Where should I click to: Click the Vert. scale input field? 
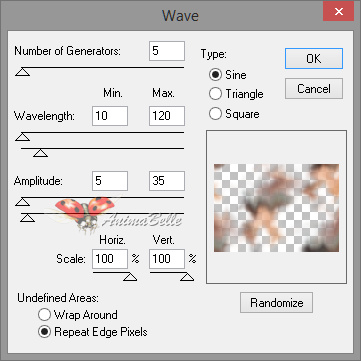click(167, 259)
